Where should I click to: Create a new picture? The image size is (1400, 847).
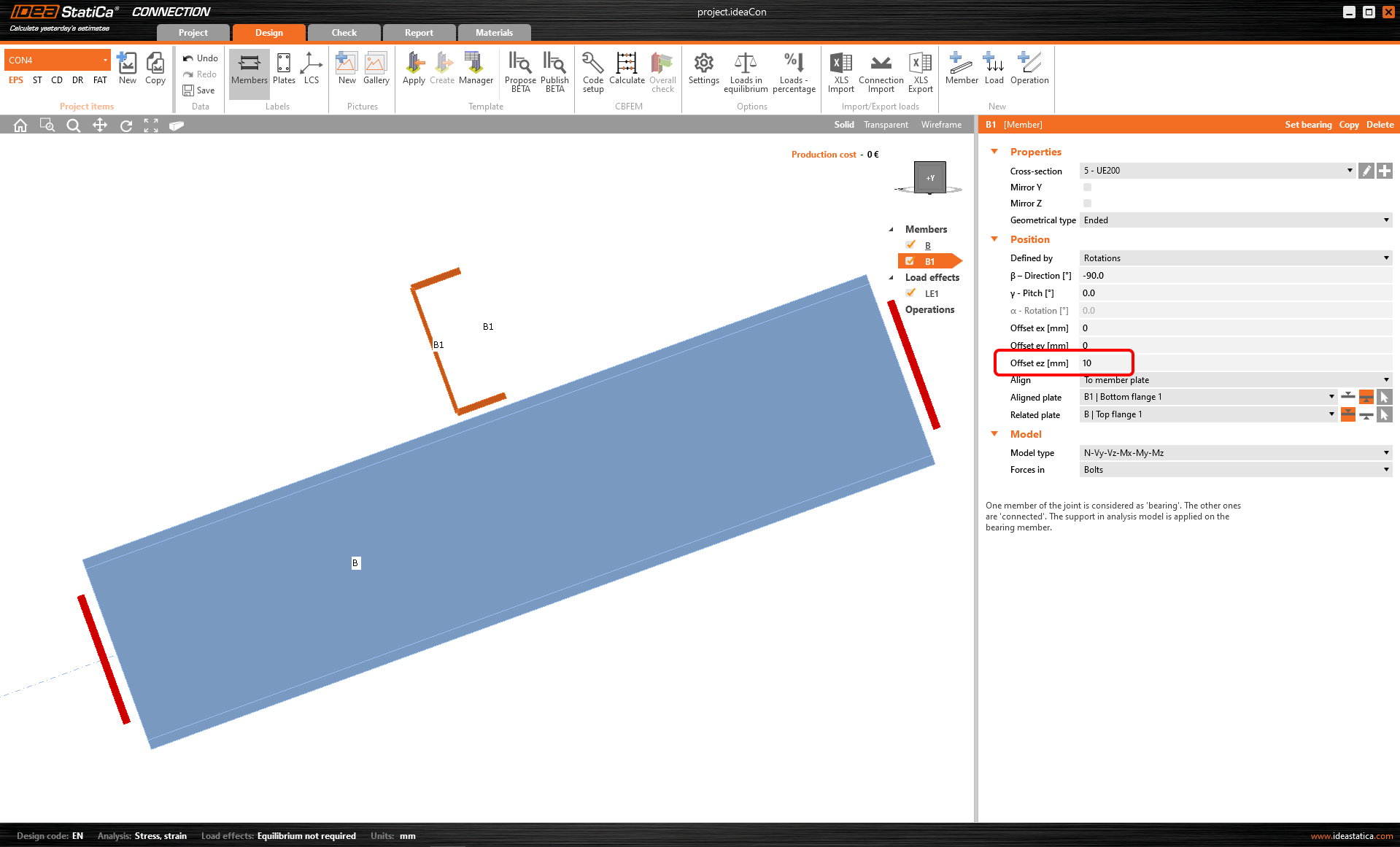point(347,69)
